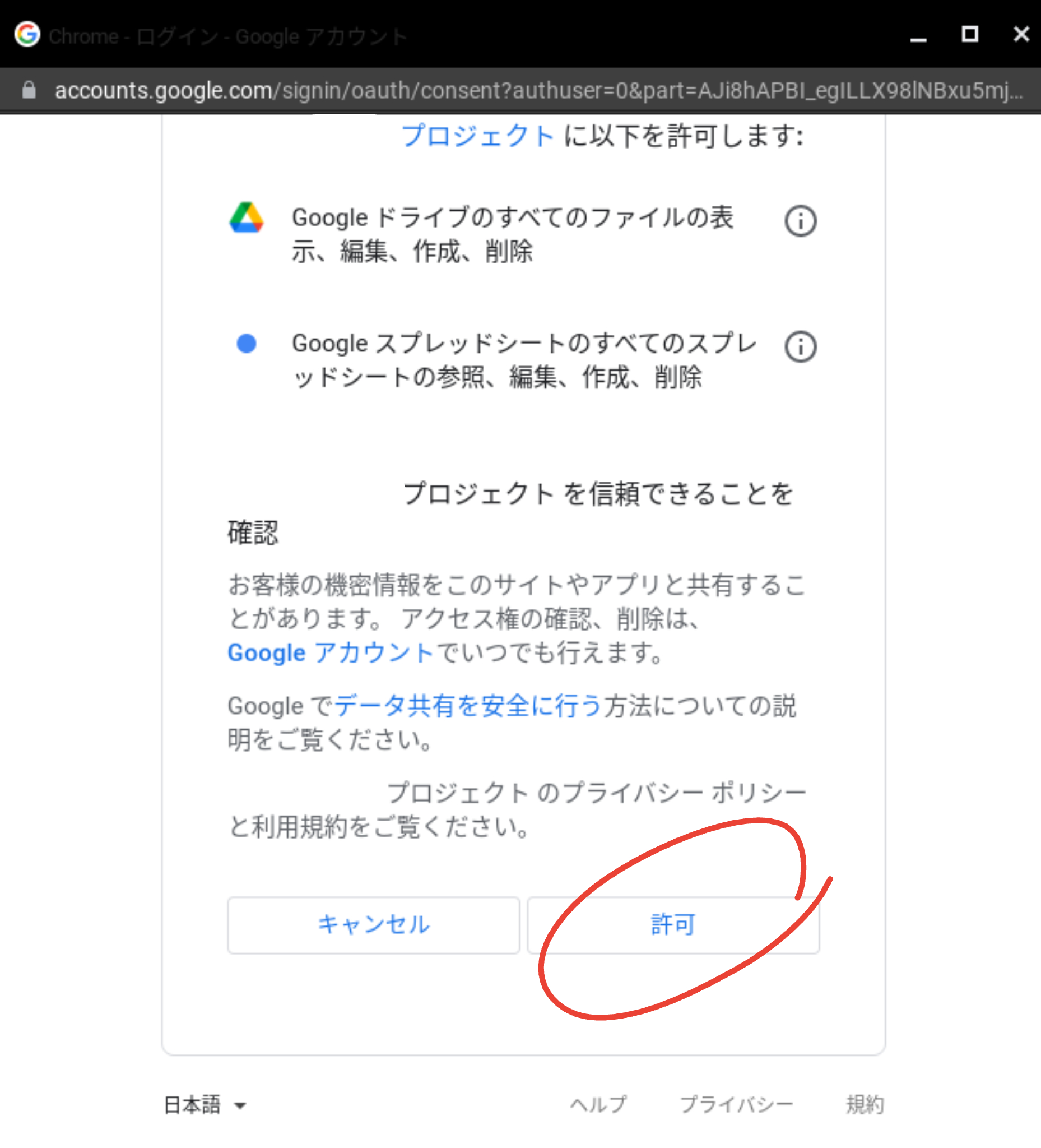Click the プライバシー ポリシーと利用規約 notice text
Image resolution: width=1041 pixels, height=1148 pixels.
pyautogui.click(x=517, y=810)
